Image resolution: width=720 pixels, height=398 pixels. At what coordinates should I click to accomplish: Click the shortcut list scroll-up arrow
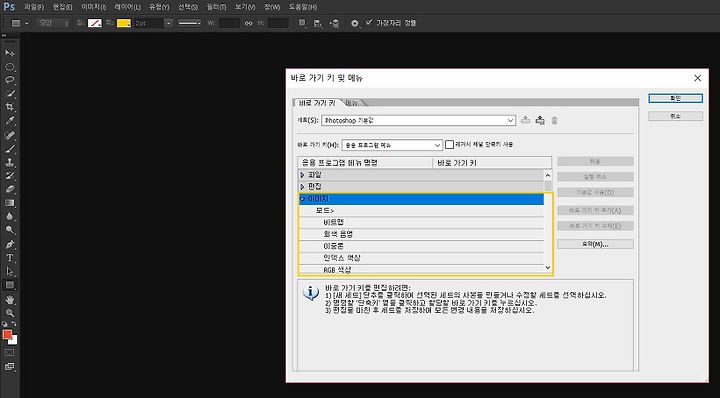click(x=548, y=175)
